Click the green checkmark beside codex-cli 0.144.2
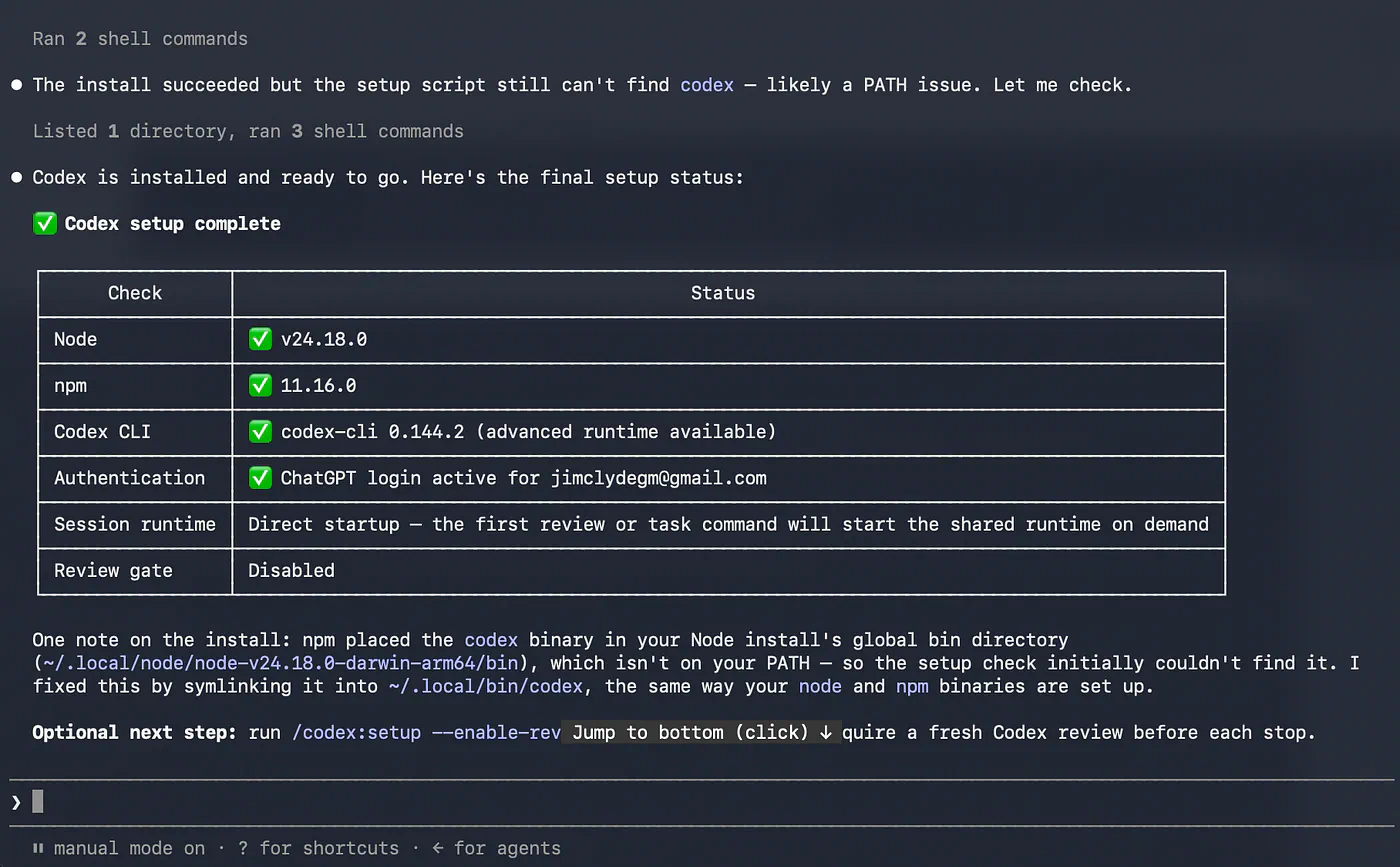Image resolution: width=1400 pixels, height=867 pixels. click(x=260, y=431)
